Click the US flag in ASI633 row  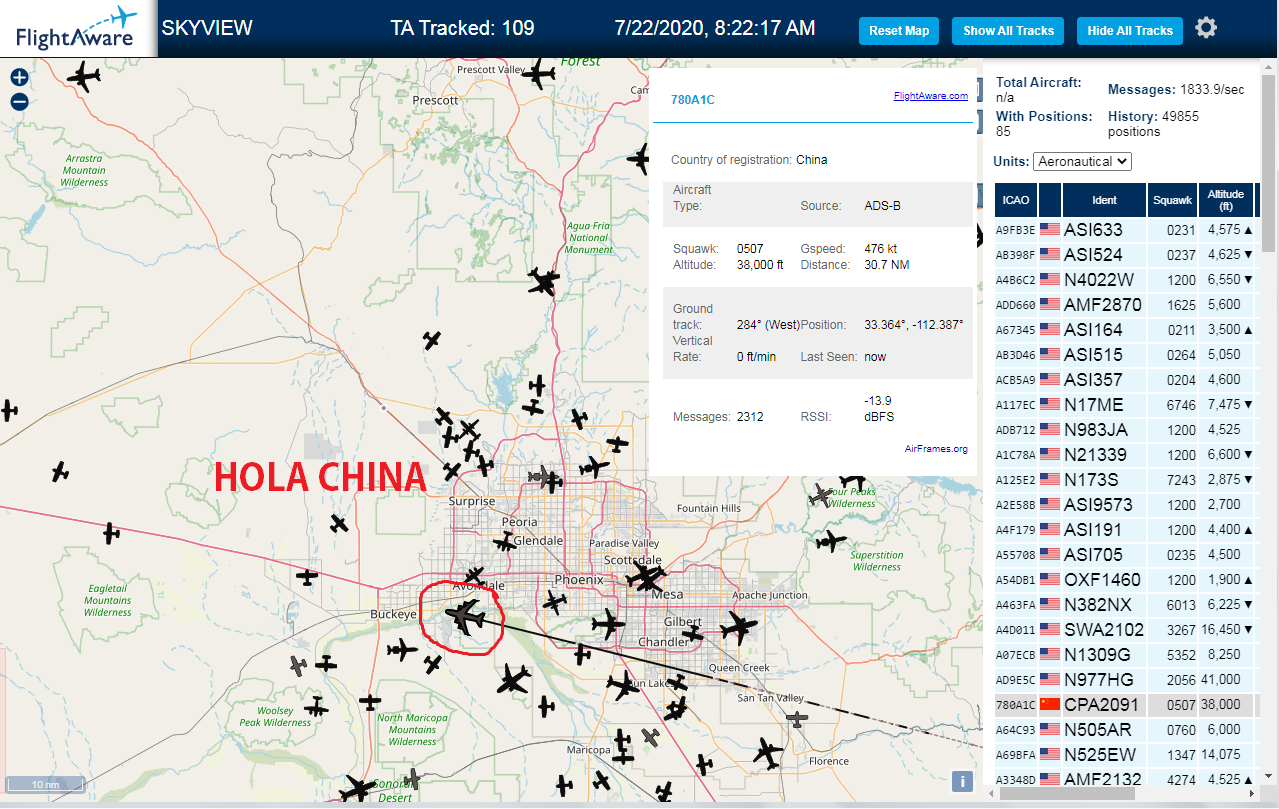click(1049, 230)
